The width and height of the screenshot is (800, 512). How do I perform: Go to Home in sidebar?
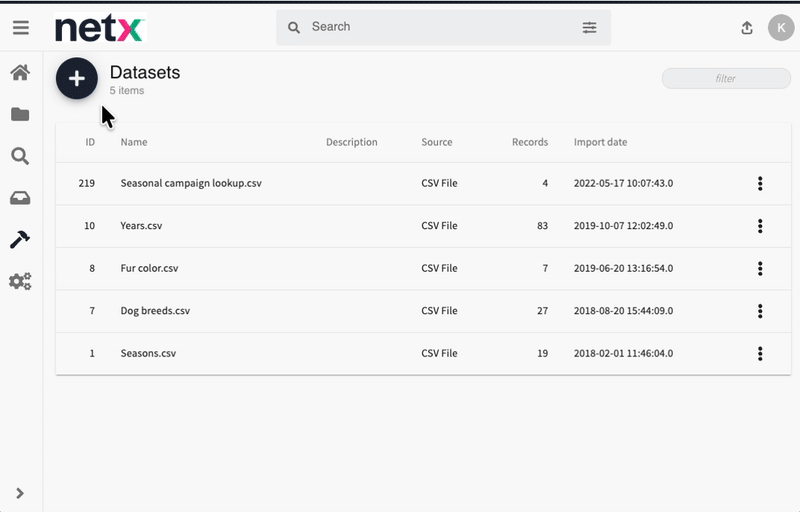20,72
